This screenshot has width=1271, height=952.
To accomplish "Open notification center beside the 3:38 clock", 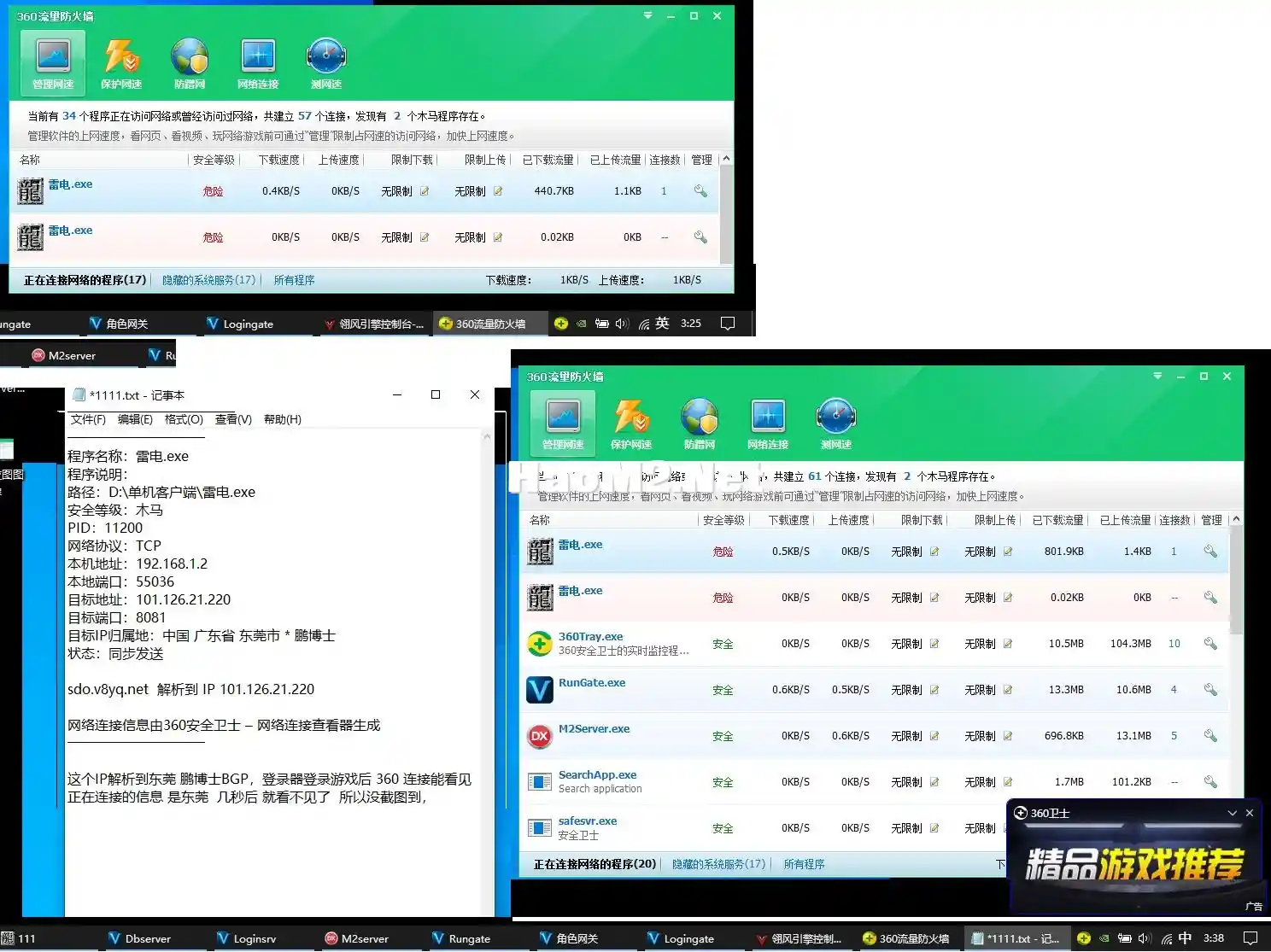I will pyautogui.click(x=1250, y=938).
